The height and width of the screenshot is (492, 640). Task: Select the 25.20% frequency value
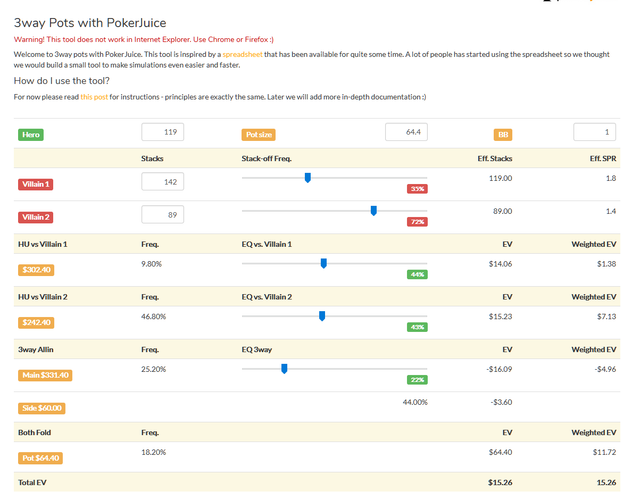pos(153,369)
